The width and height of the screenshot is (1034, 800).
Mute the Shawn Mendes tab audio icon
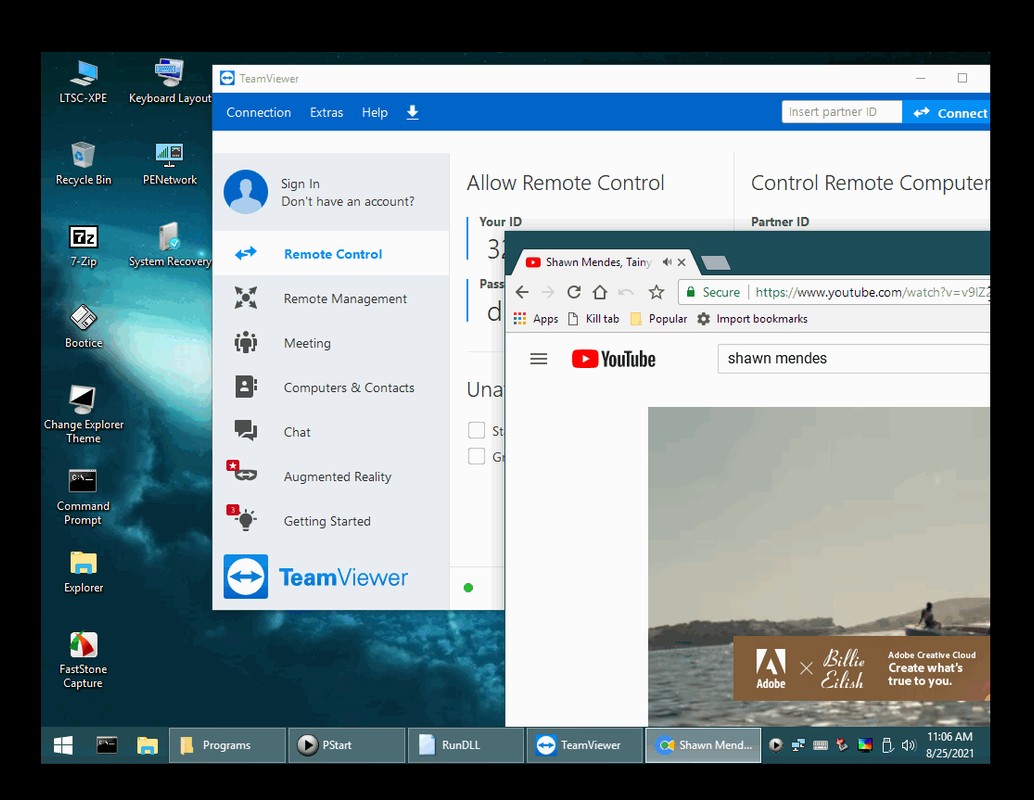(667, 262)
